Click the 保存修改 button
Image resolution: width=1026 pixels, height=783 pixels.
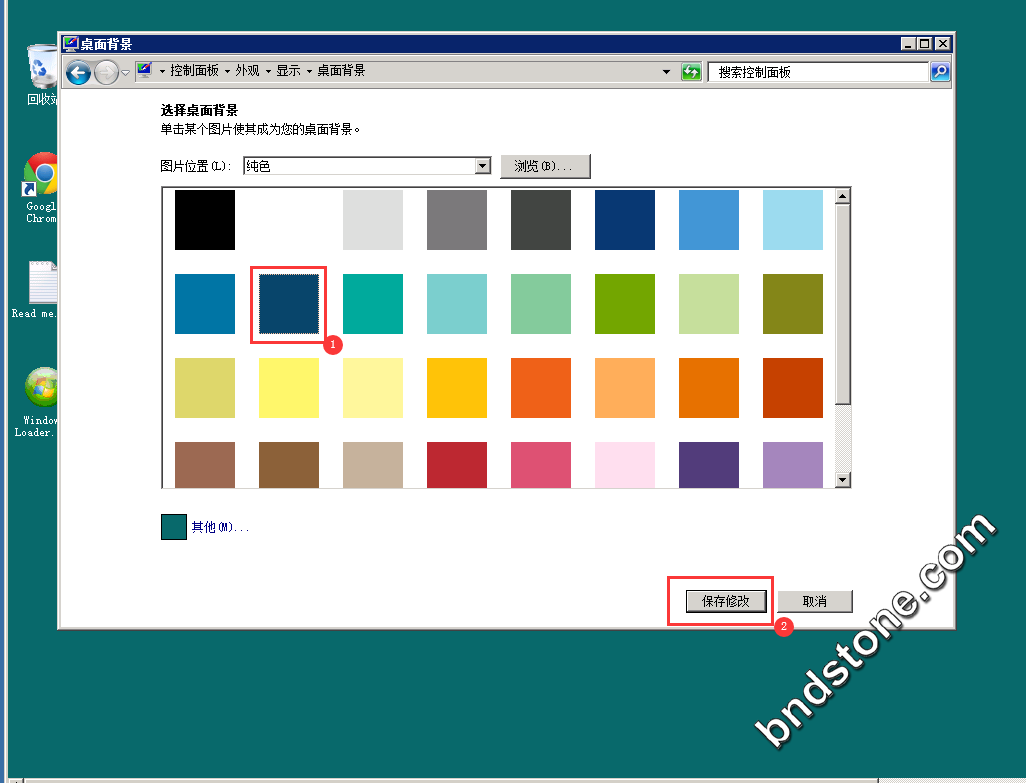pyautogui.click(x=726, y=601)
